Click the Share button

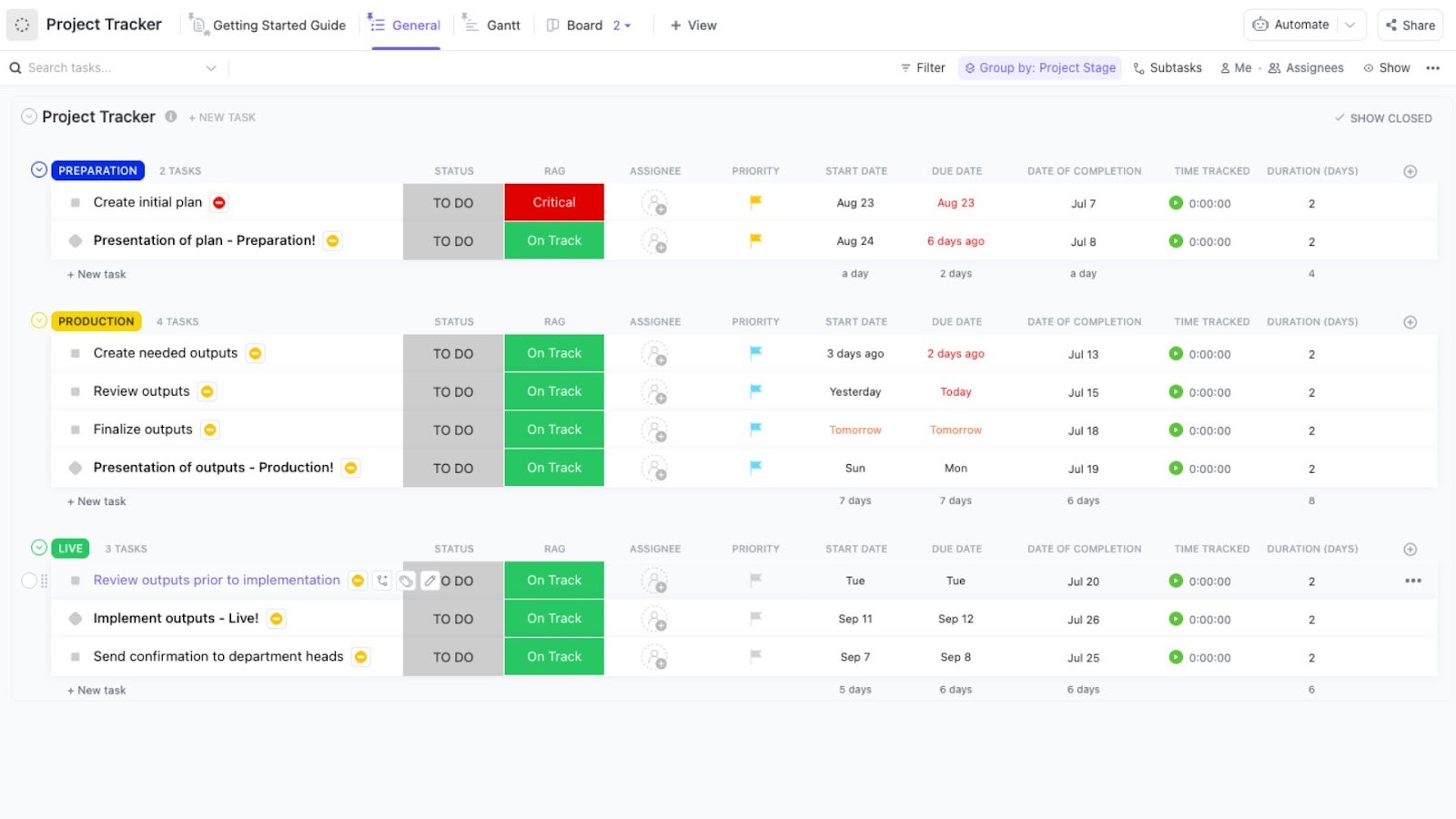pyautogui.click(x=1410, y=25)
